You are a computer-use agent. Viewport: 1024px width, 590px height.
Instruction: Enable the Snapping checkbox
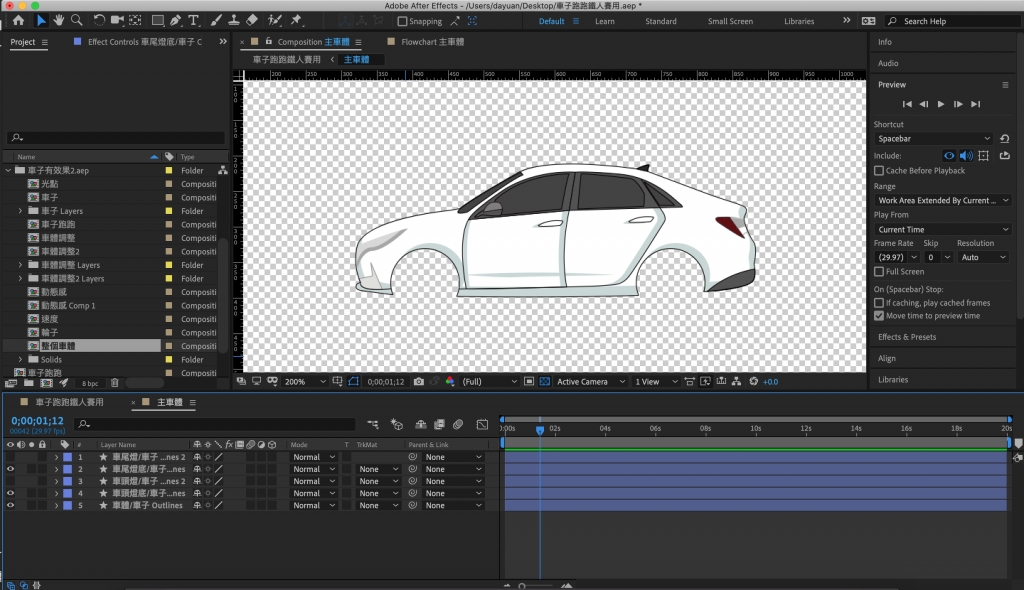click(x=403, y=21)
